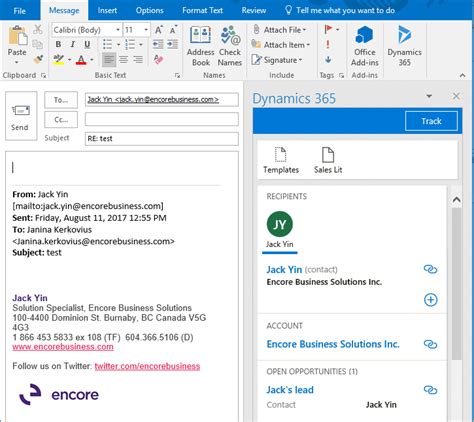Apply bulleted list formatting
Screen dimensions: 474x422
(107, 44)
